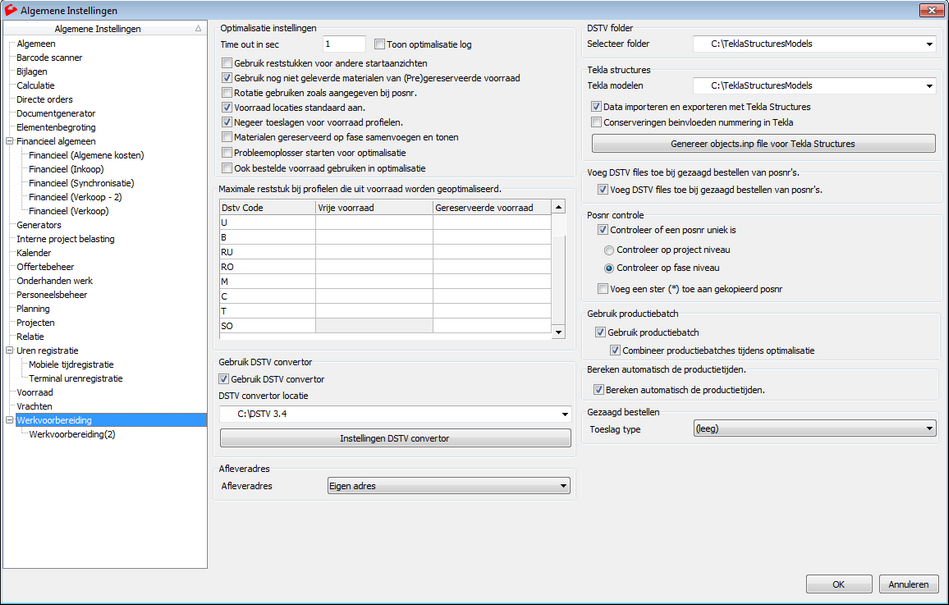The width and height of the screenshot is (949, 605).
Task: Open Calculatie settings in the tree
Action: 35,85
